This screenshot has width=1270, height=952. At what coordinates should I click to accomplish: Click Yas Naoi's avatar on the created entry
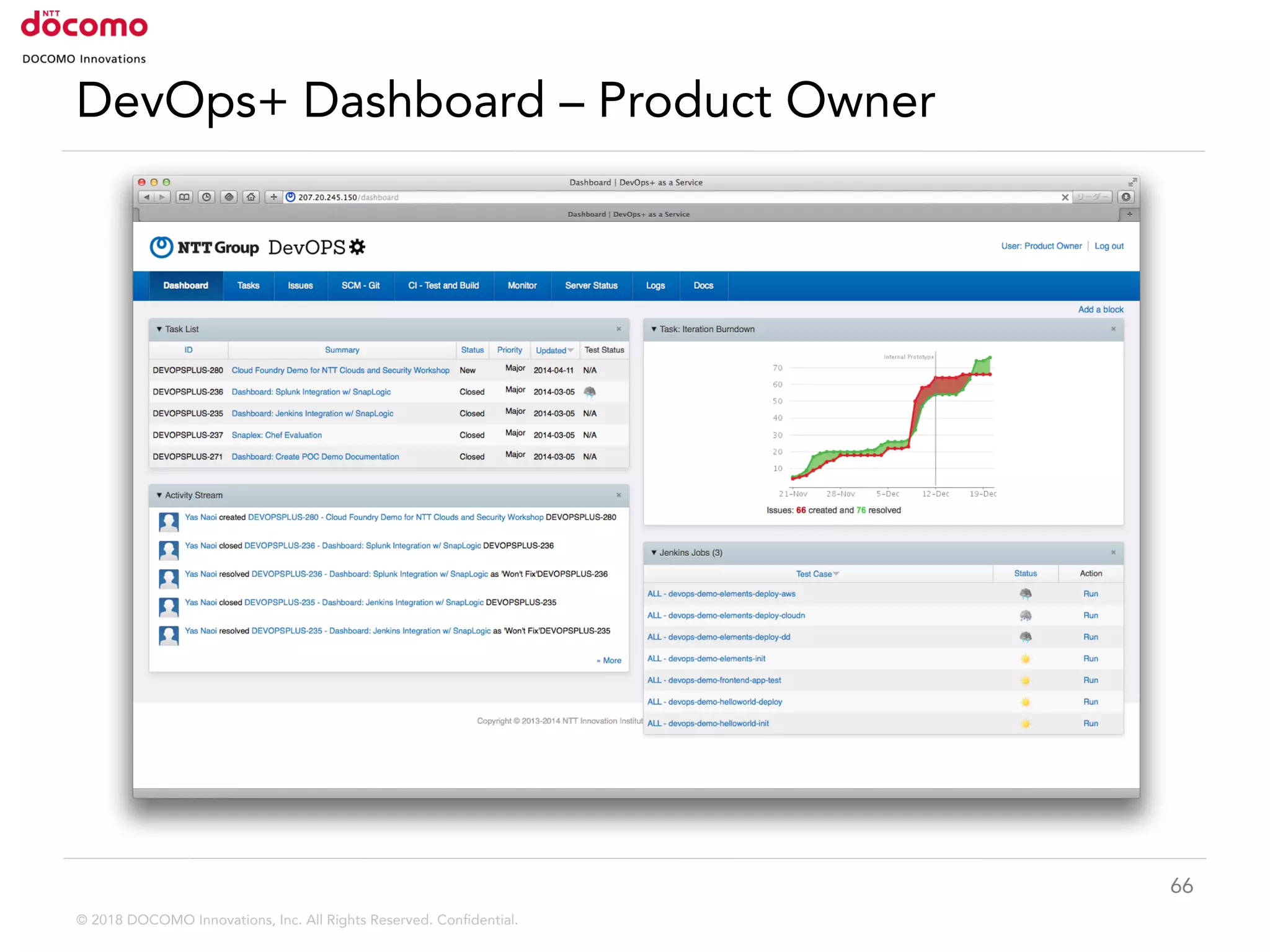(169, 522)
